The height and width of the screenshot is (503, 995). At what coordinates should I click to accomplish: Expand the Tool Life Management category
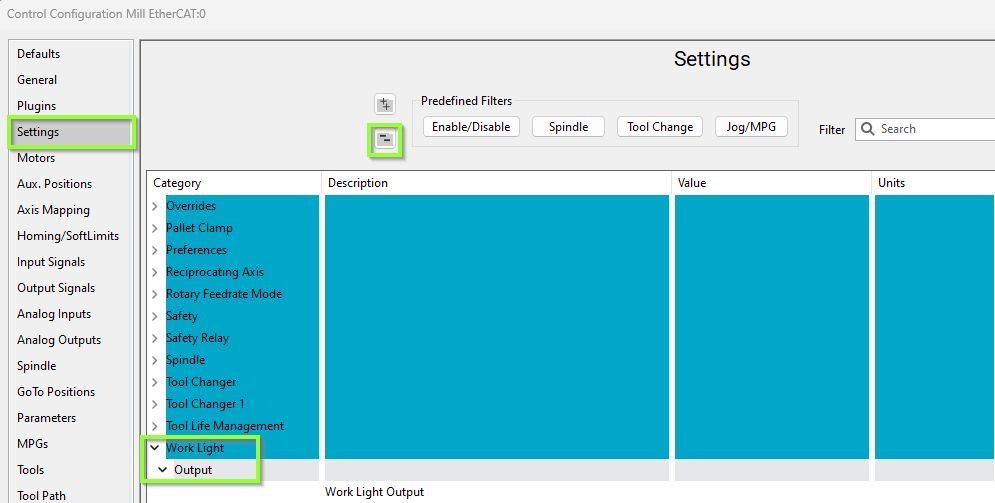pyautogui.click(x=155, y=426)
